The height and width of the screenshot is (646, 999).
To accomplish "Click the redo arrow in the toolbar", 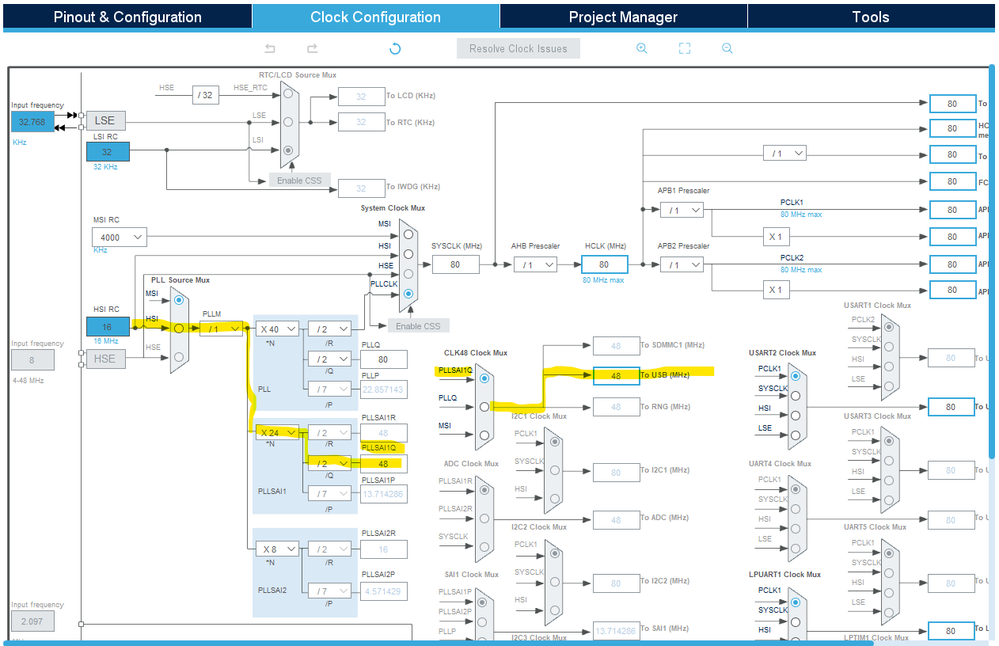I will (312, 48).
